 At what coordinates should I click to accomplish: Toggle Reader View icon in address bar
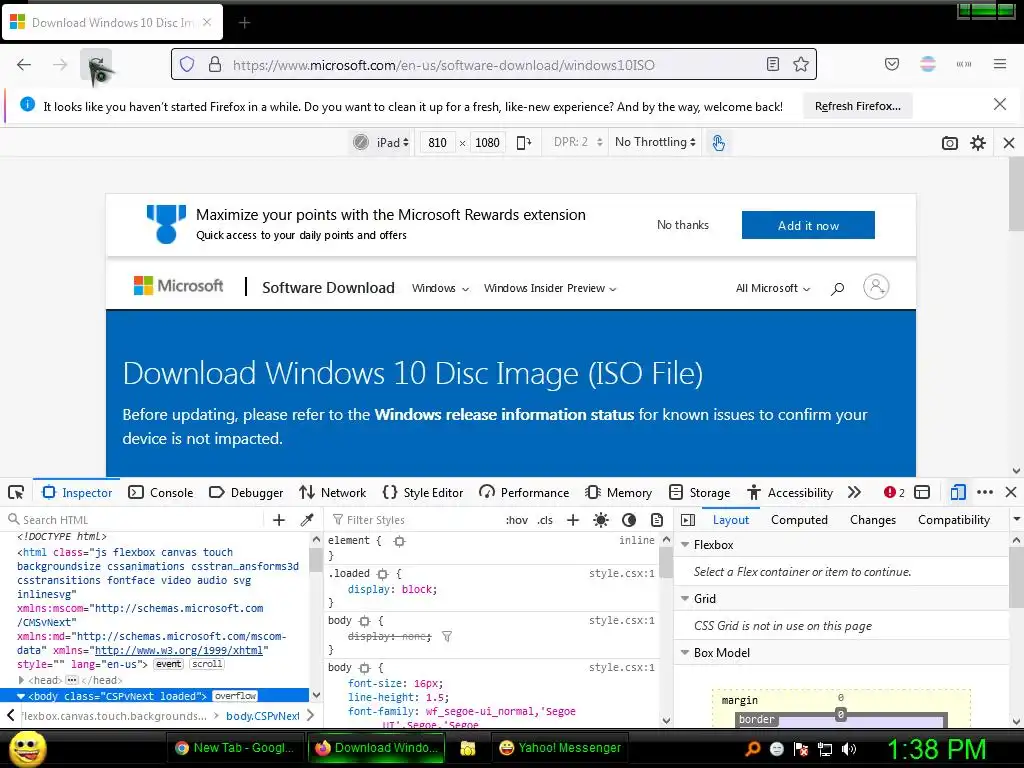coord(773,64)
